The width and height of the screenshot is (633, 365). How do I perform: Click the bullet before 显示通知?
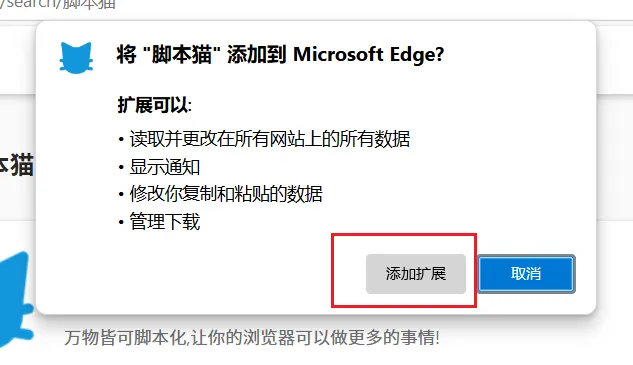[121, 167]
